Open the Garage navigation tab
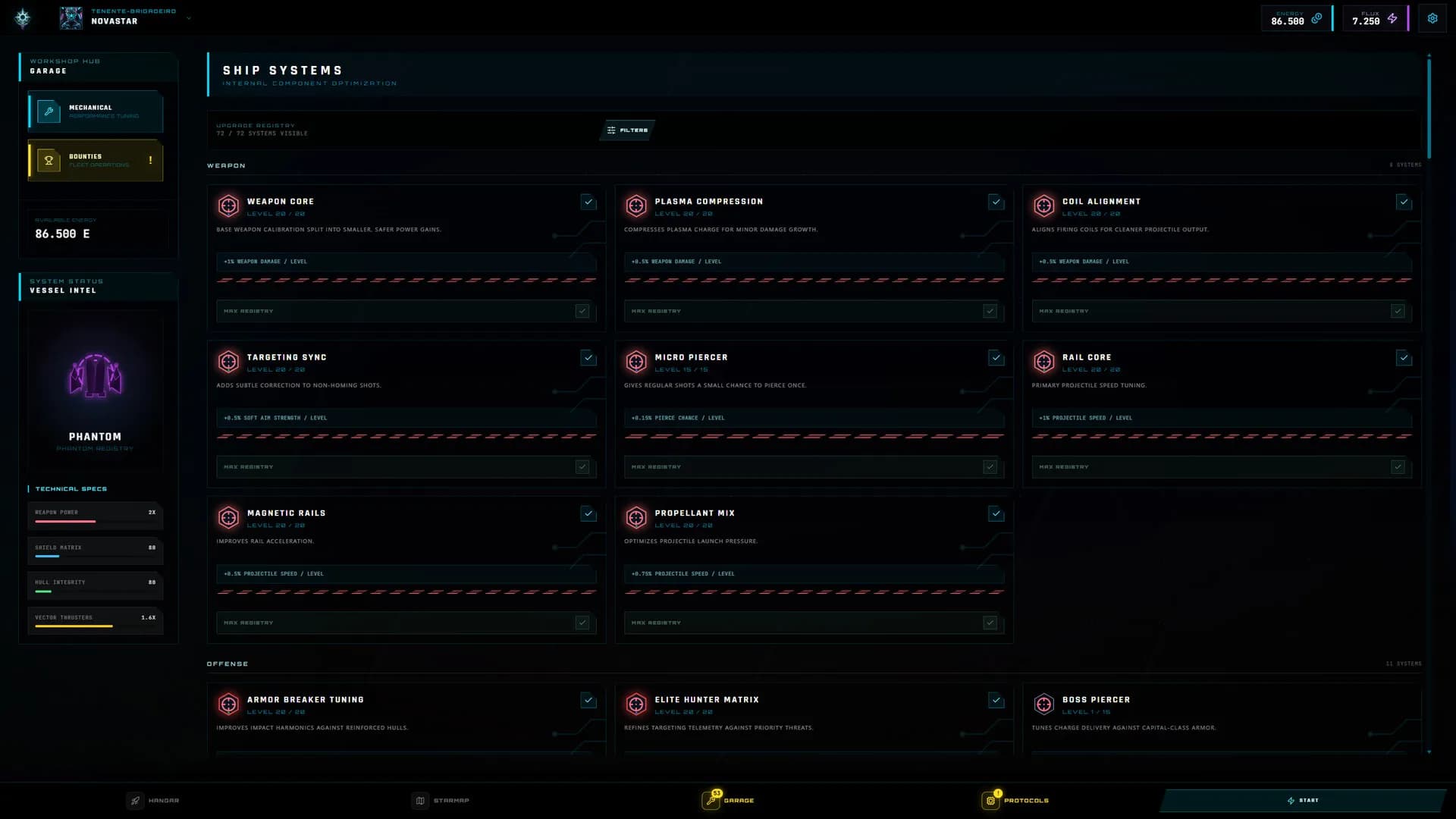The height and width of the screenshot is (819, 1456). [x=728, y=801]
